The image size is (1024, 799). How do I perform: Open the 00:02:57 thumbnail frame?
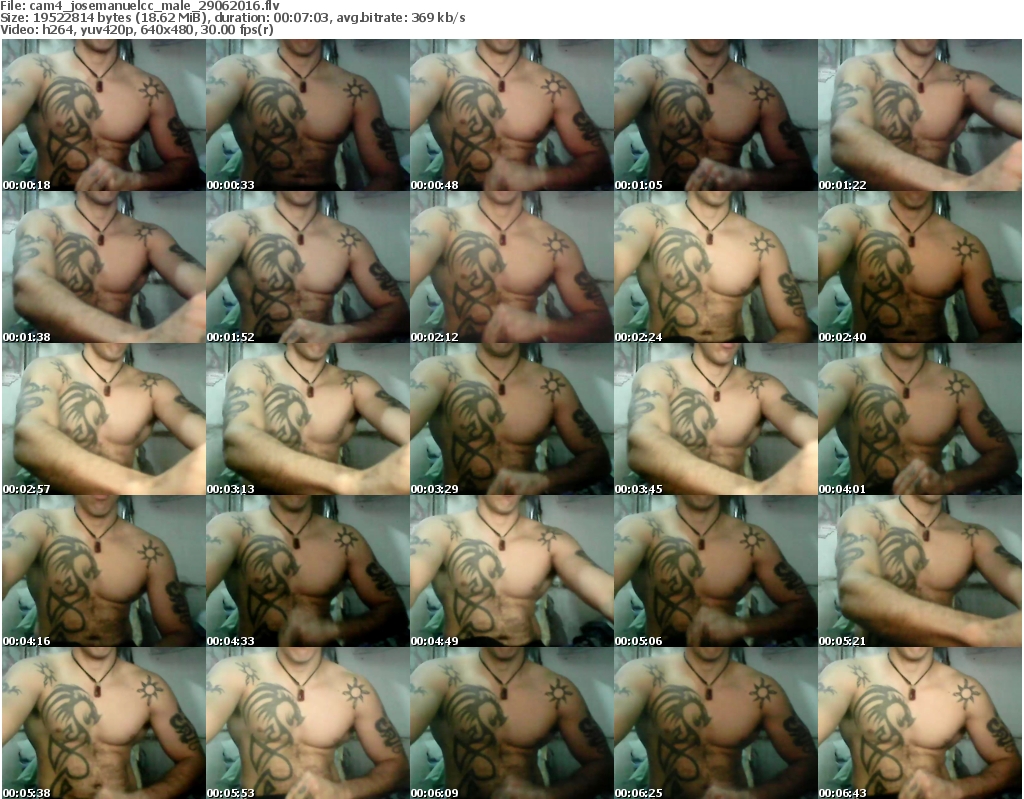(104, 419)
